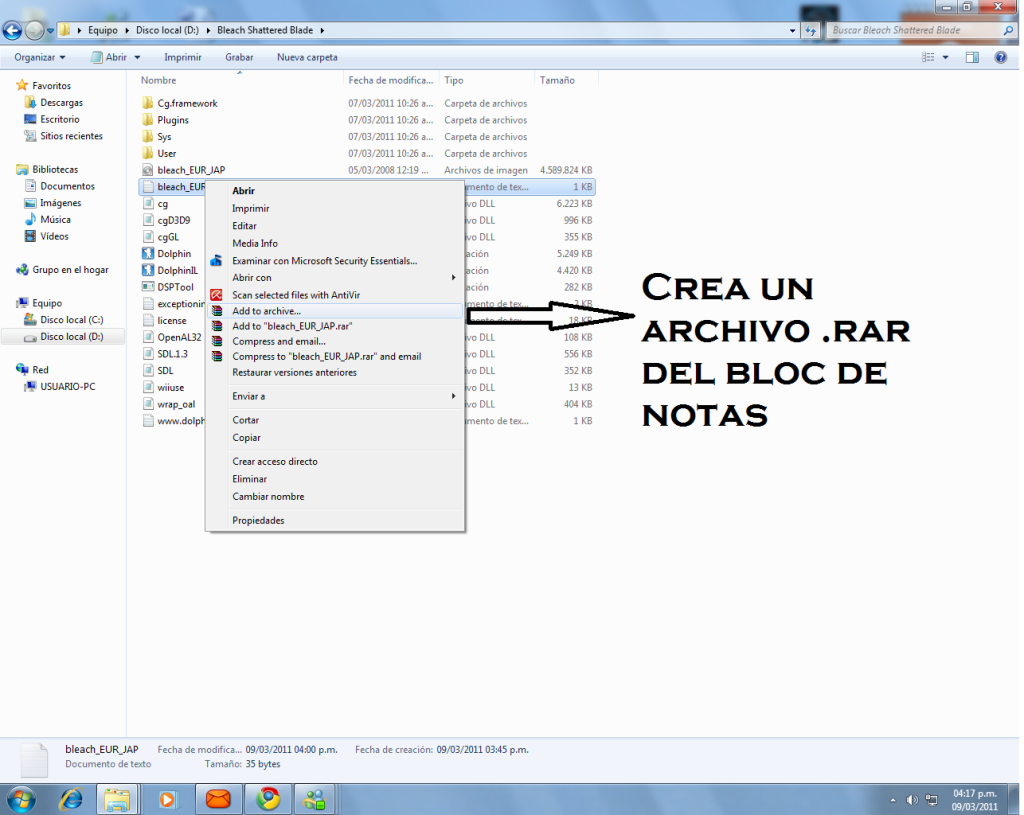The height and width of the screenshot is (815, 1024).
Task: Choose Cambiar nombre in context menu
Action: (268, 497)
